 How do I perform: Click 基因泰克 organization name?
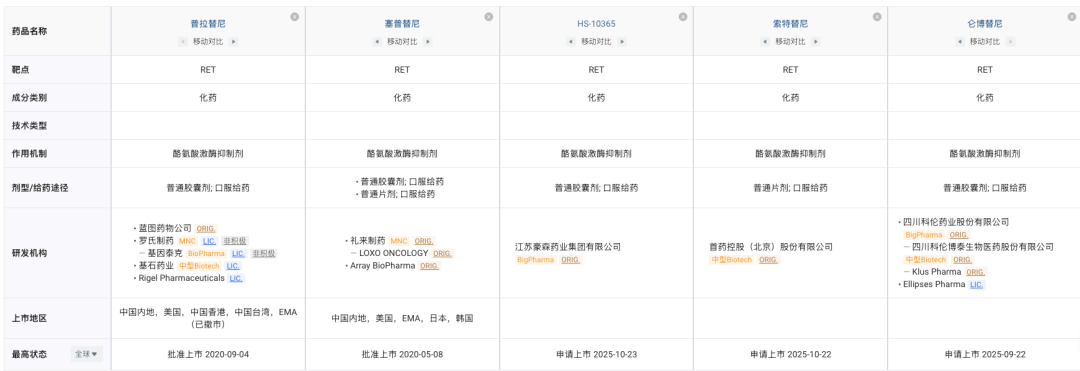point(165,253)
